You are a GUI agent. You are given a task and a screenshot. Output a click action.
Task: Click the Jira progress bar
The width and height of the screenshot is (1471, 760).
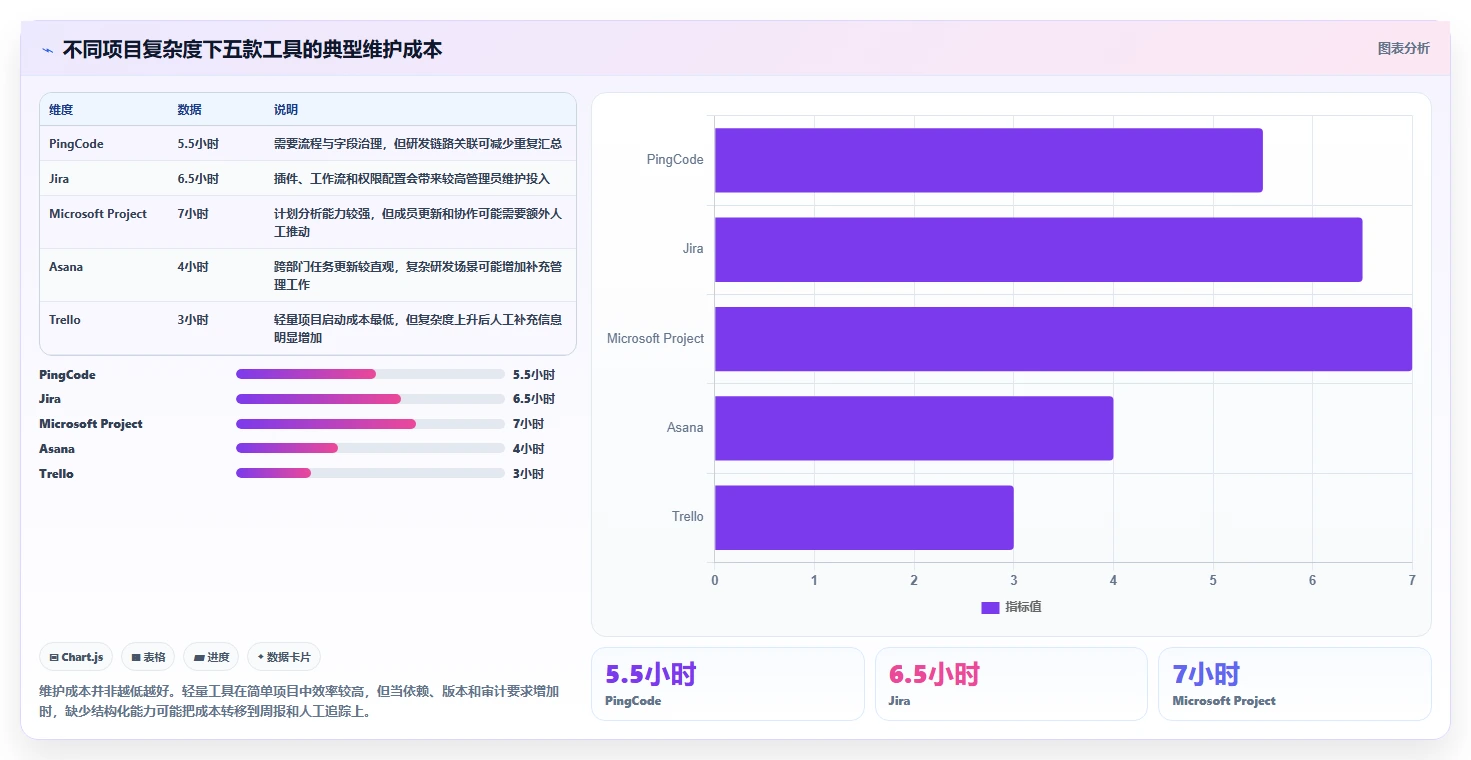coord(370,399)
